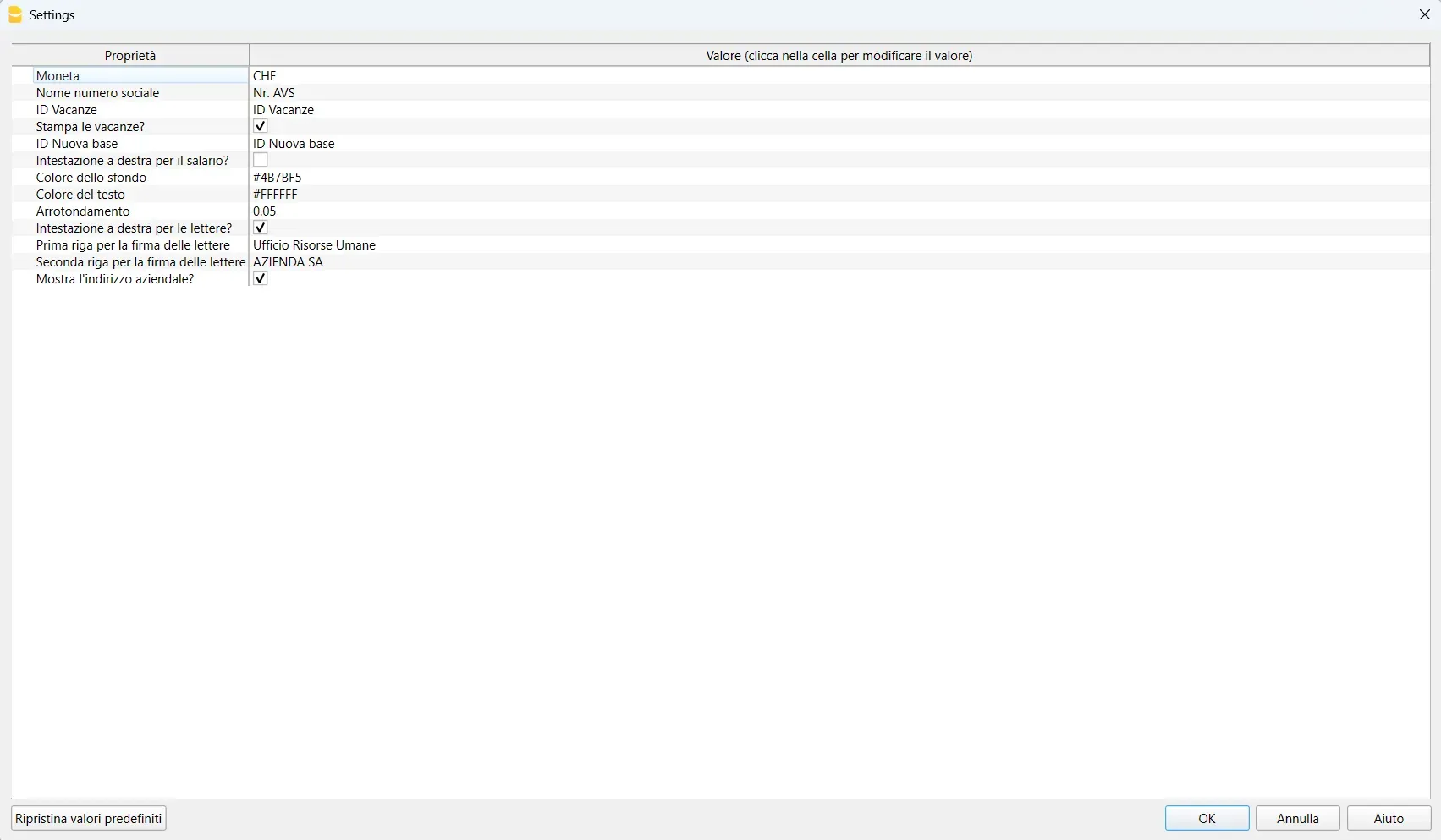Uncheck the 'Stampa le vacanze?' checkbox

point(261,126)
